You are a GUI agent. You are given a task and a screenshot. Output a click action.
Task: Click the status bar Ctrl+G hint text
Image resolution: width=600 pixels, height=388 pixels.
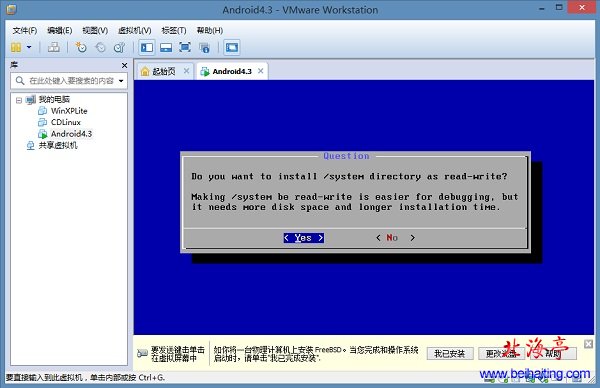85,378
